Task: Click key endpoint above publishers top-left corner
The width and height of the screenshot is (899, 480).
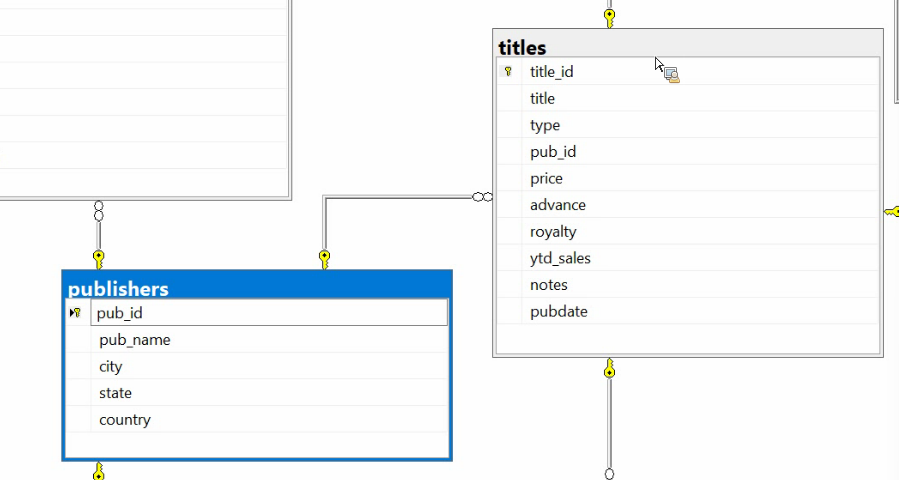Action: pyautogui.click(x=99, y=259)
